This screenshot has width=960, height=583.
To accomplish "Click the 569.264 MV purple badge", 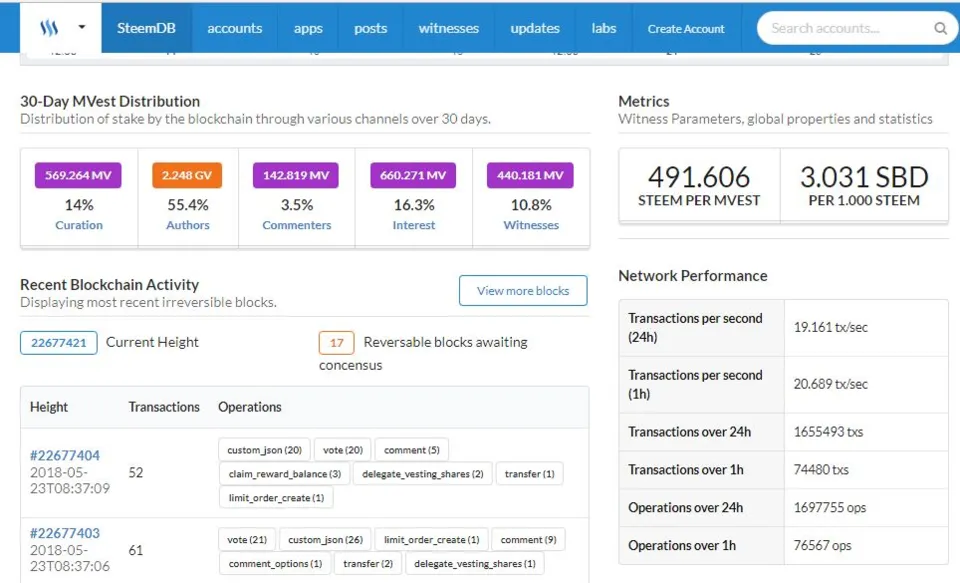I will 78,175.
